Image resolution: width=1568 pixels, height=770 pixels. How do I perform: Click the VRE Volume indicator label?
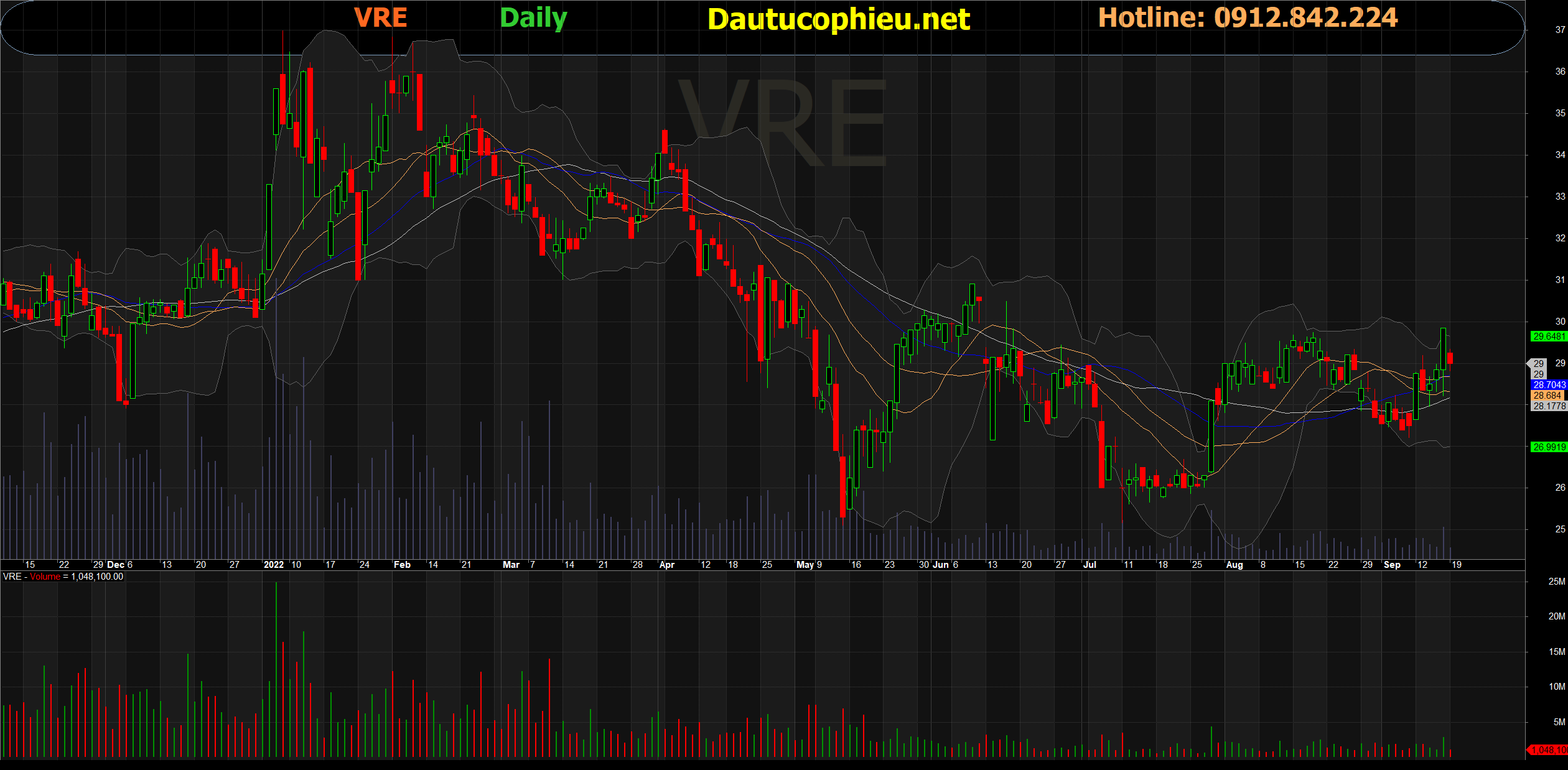click(63, 577)
